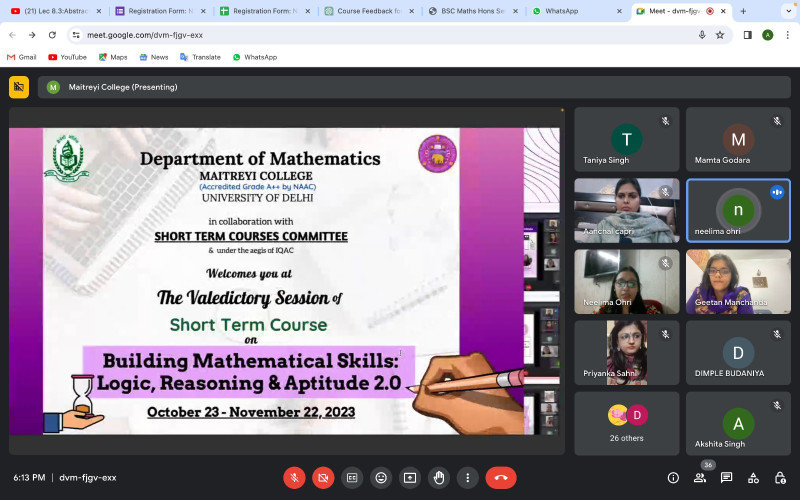Select the speaking neelima ohri tile
The image size is (800, 500).
pyautogui.click(x=738, y=210)
